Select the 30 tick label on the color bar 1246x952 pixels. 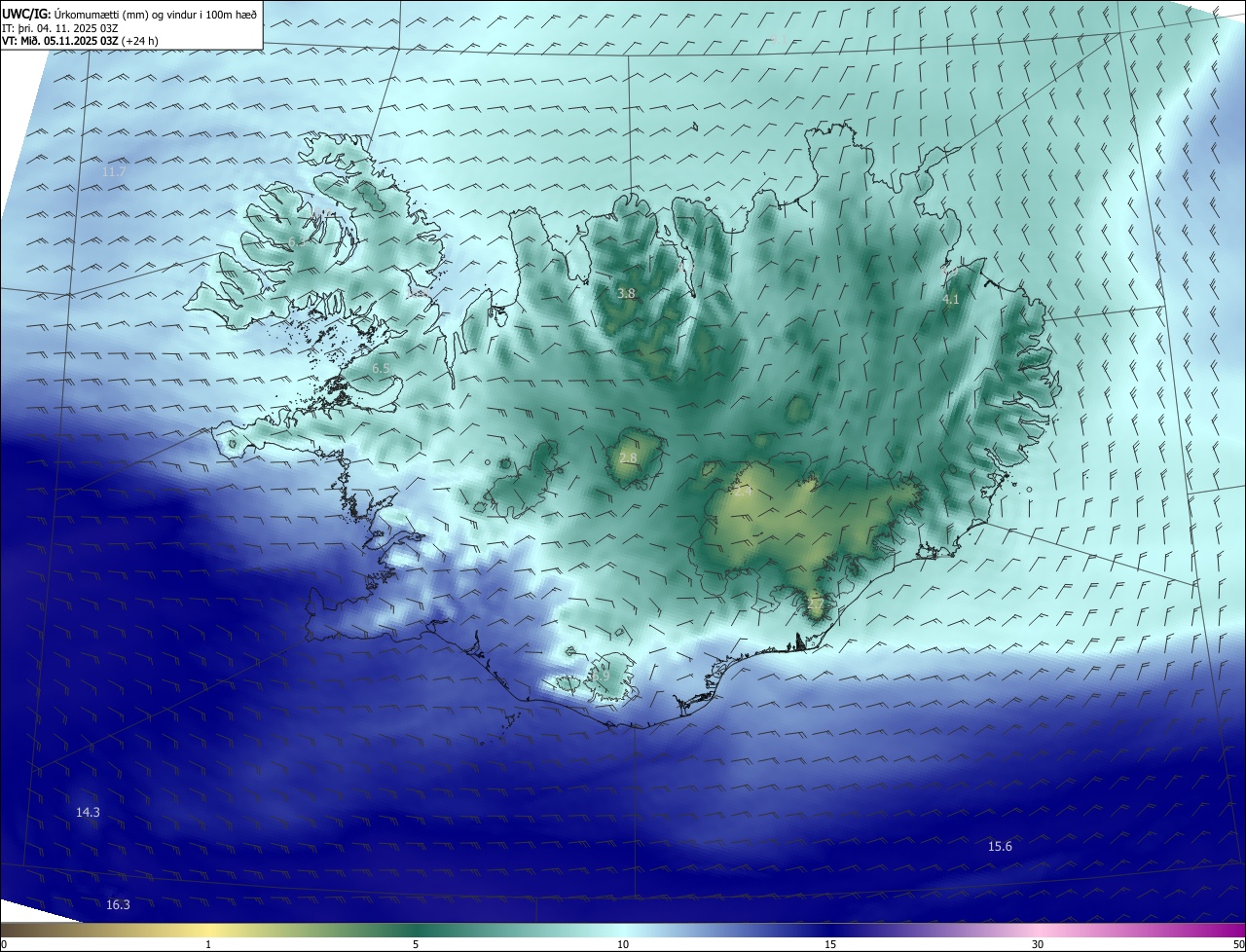(1038, 944)
